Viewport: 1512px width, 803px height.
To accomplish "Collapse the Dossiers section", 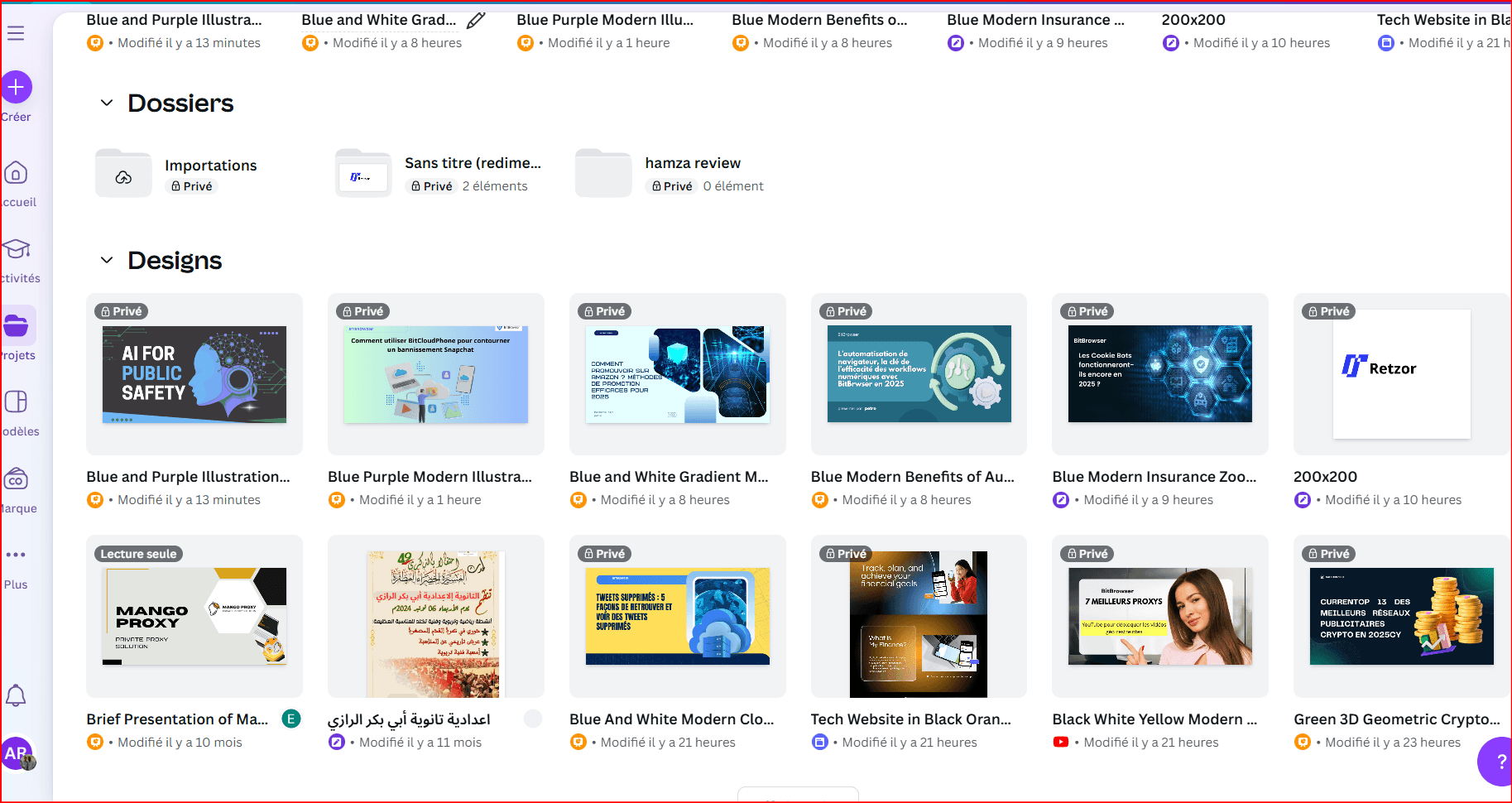I will tap(107, 103).
